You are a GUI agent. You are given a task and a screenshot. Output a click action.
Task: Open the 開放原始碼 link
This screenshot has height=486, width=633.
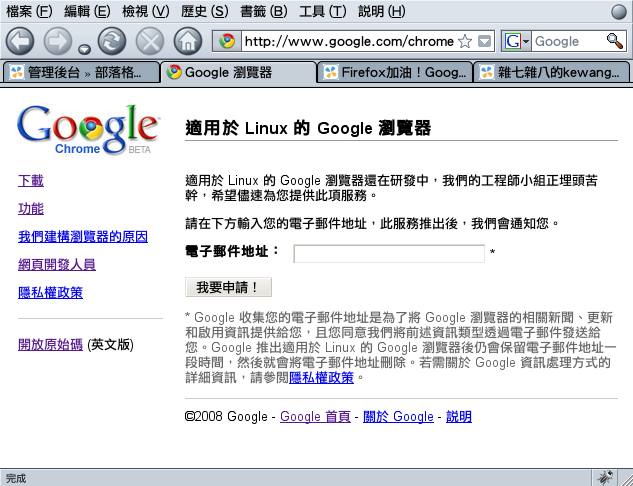(x=50, y=345)
